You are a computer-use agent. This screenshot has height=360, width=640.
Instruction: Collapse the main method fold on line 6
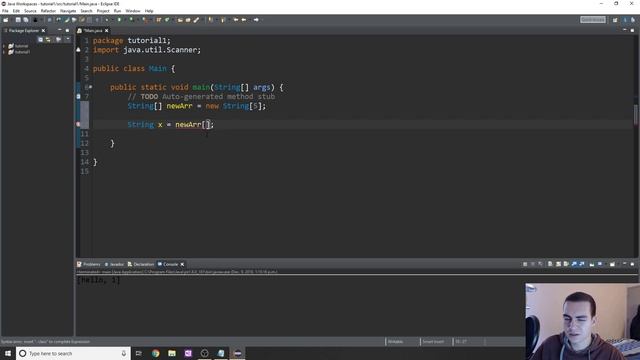[x=91, y=87]
